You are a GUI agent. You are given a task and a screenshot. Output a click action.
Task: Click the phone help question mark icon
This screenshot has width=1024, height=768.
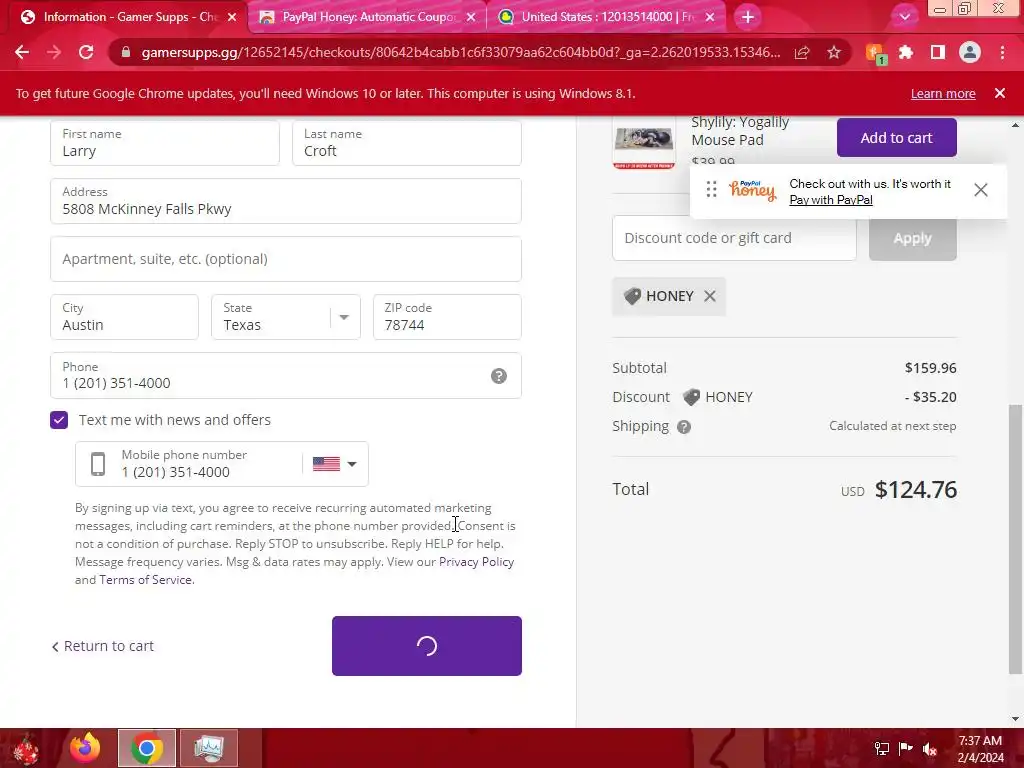499,376
